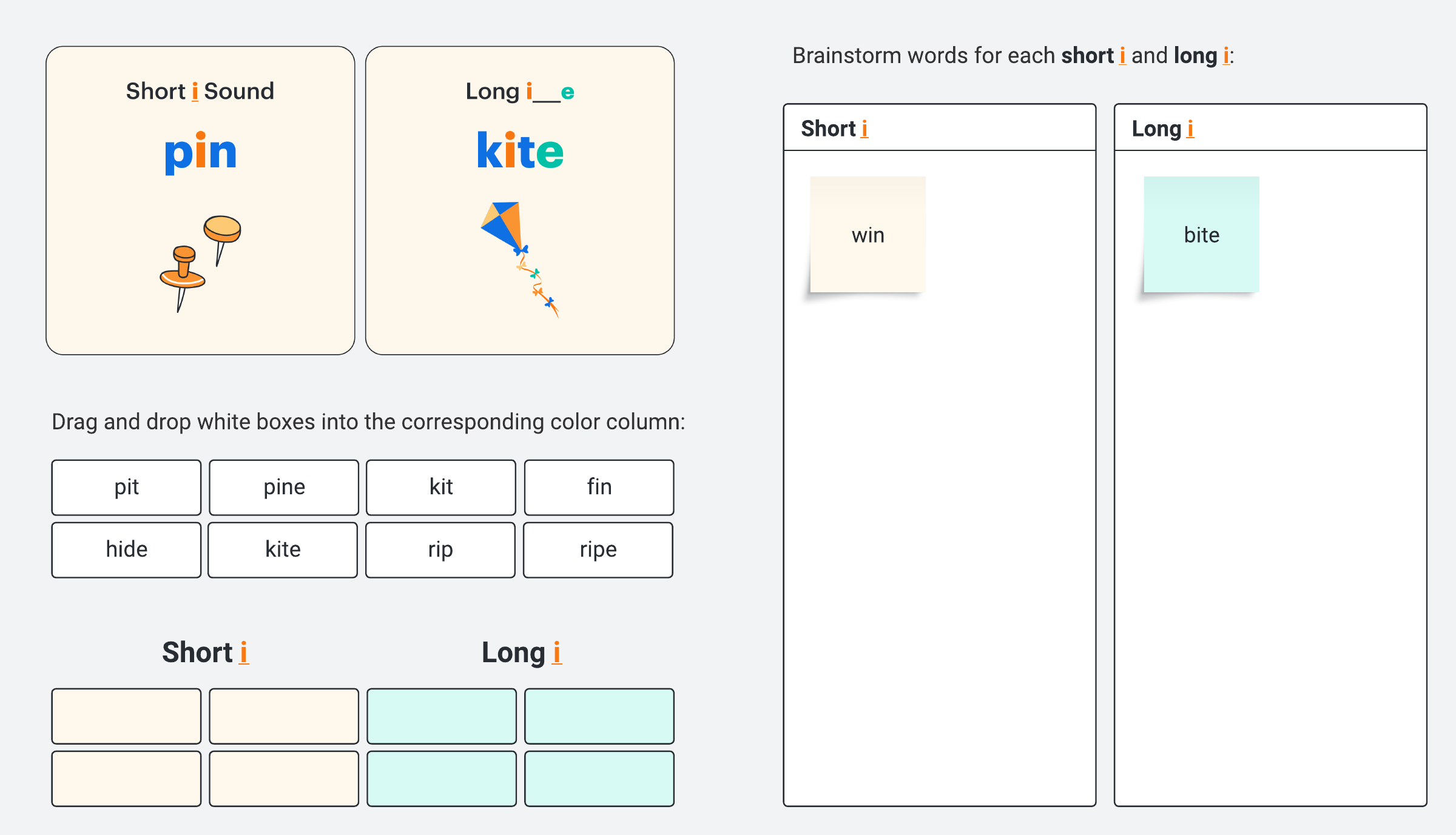Click the large colored 'kite' example word
Image resolution: width=1456 pixels, height=835 pixels.
520,151
